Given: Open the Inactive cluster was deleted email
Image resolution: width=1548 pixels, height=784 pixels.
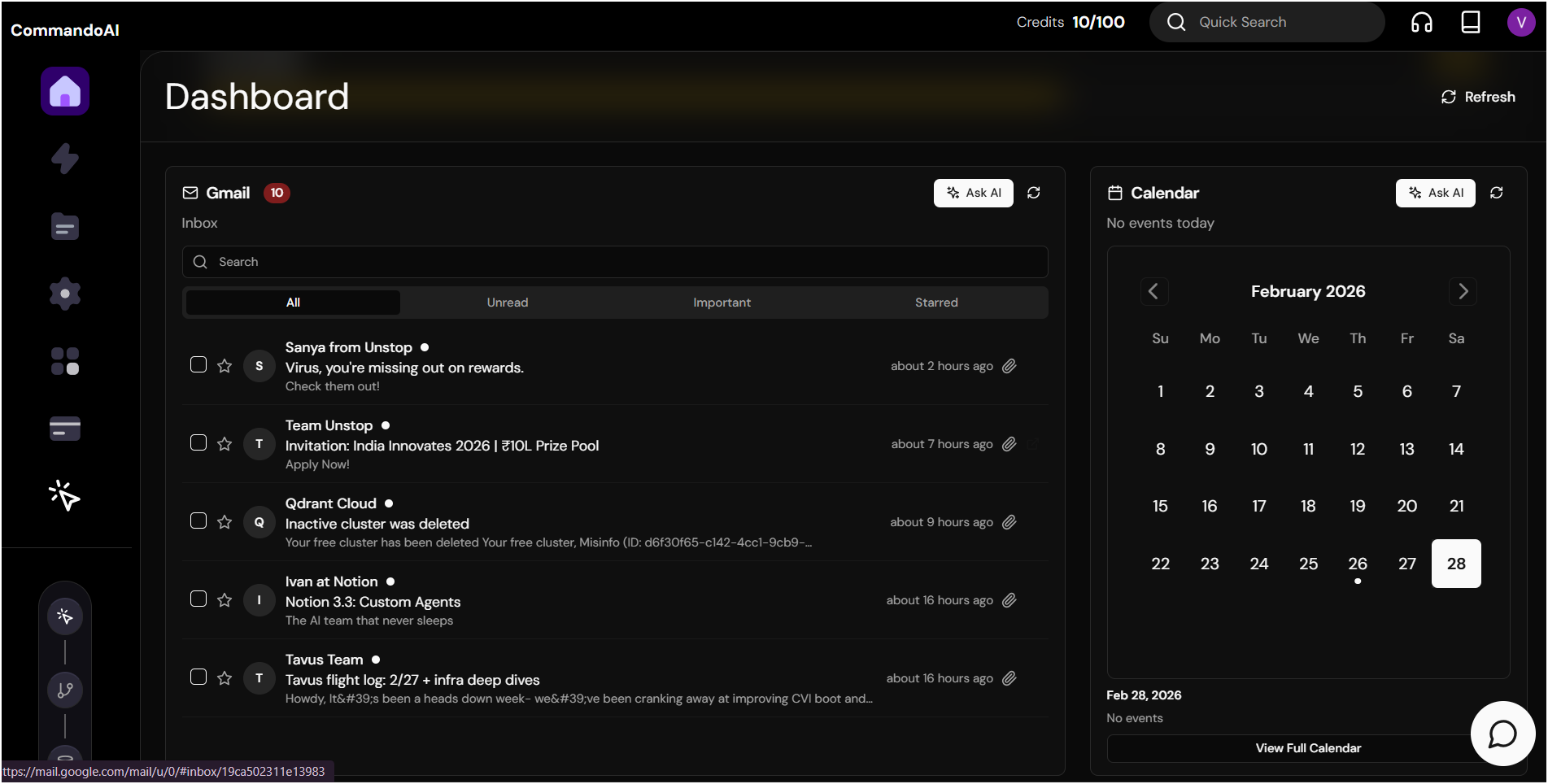Looking at the screenshot, I should [377, 524].
